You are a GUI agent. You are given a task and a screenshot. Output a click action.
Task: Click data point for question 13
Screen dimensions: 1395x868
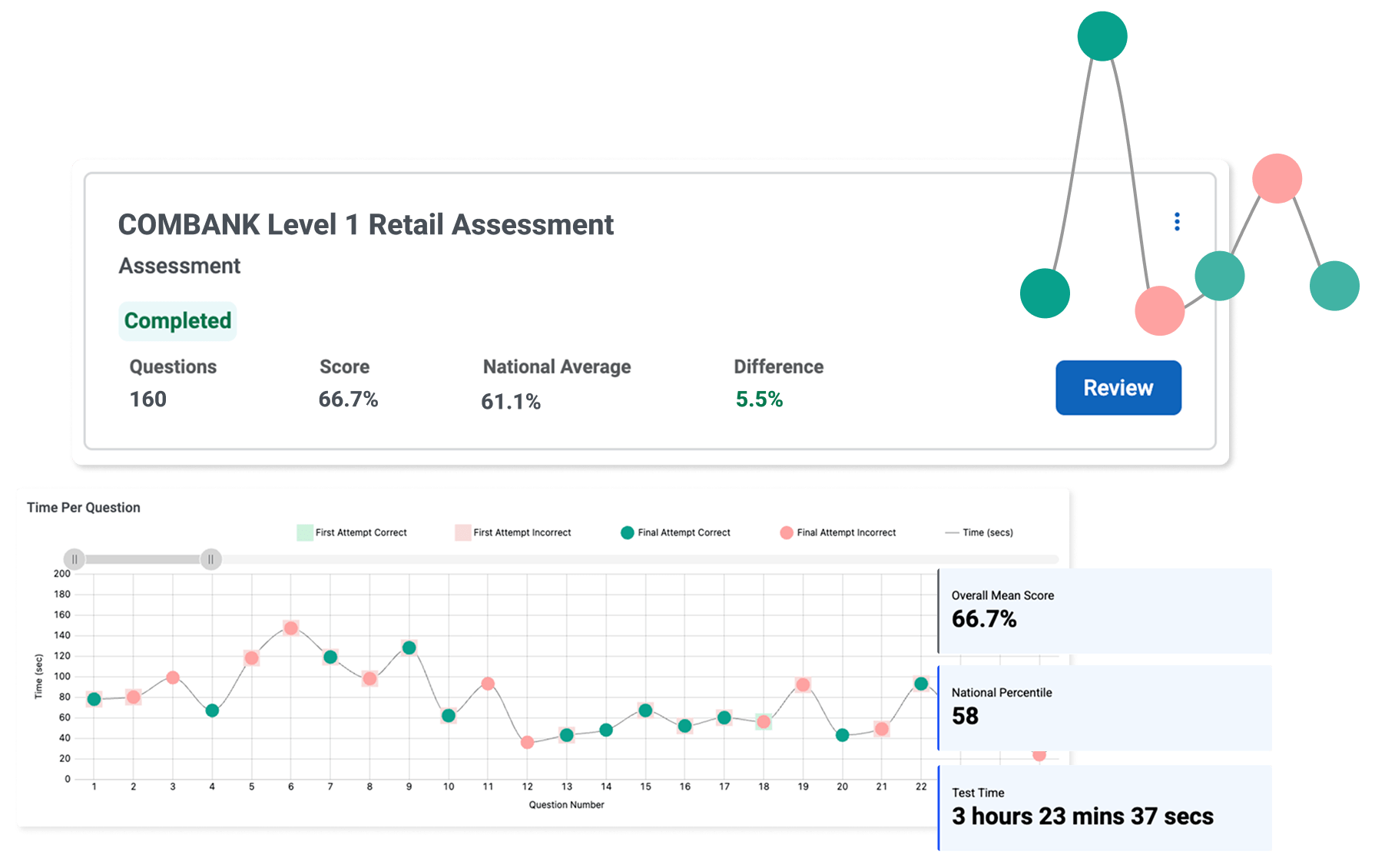567,735
